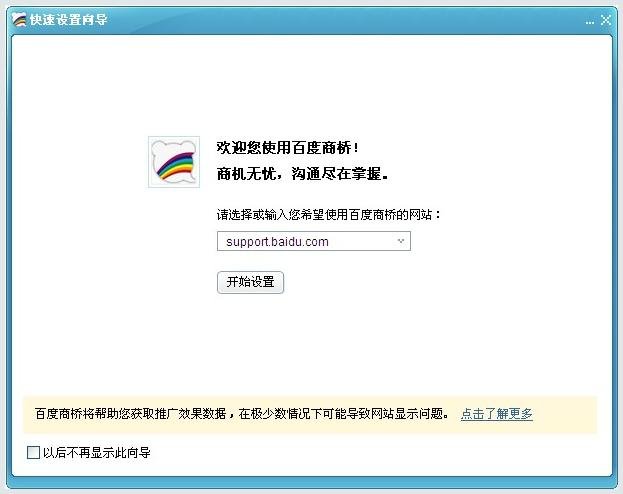This screenshot has height=494, width=623.
Task: Tick the 以后不再显示此向导 checkbox
Action: pos(33,452)
